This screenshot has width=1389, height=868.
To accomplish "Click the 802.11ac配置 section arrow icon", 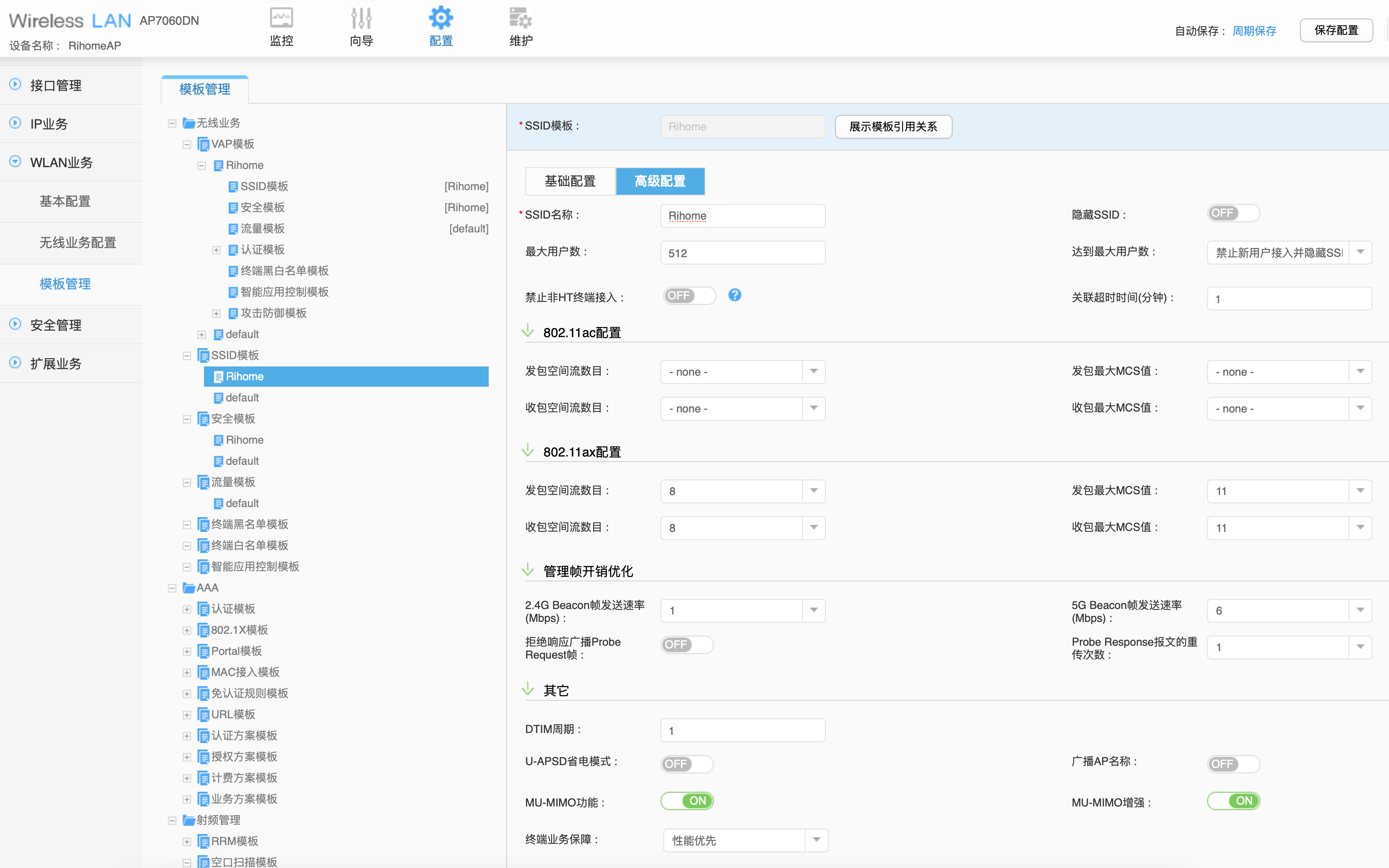I will 528,331.
